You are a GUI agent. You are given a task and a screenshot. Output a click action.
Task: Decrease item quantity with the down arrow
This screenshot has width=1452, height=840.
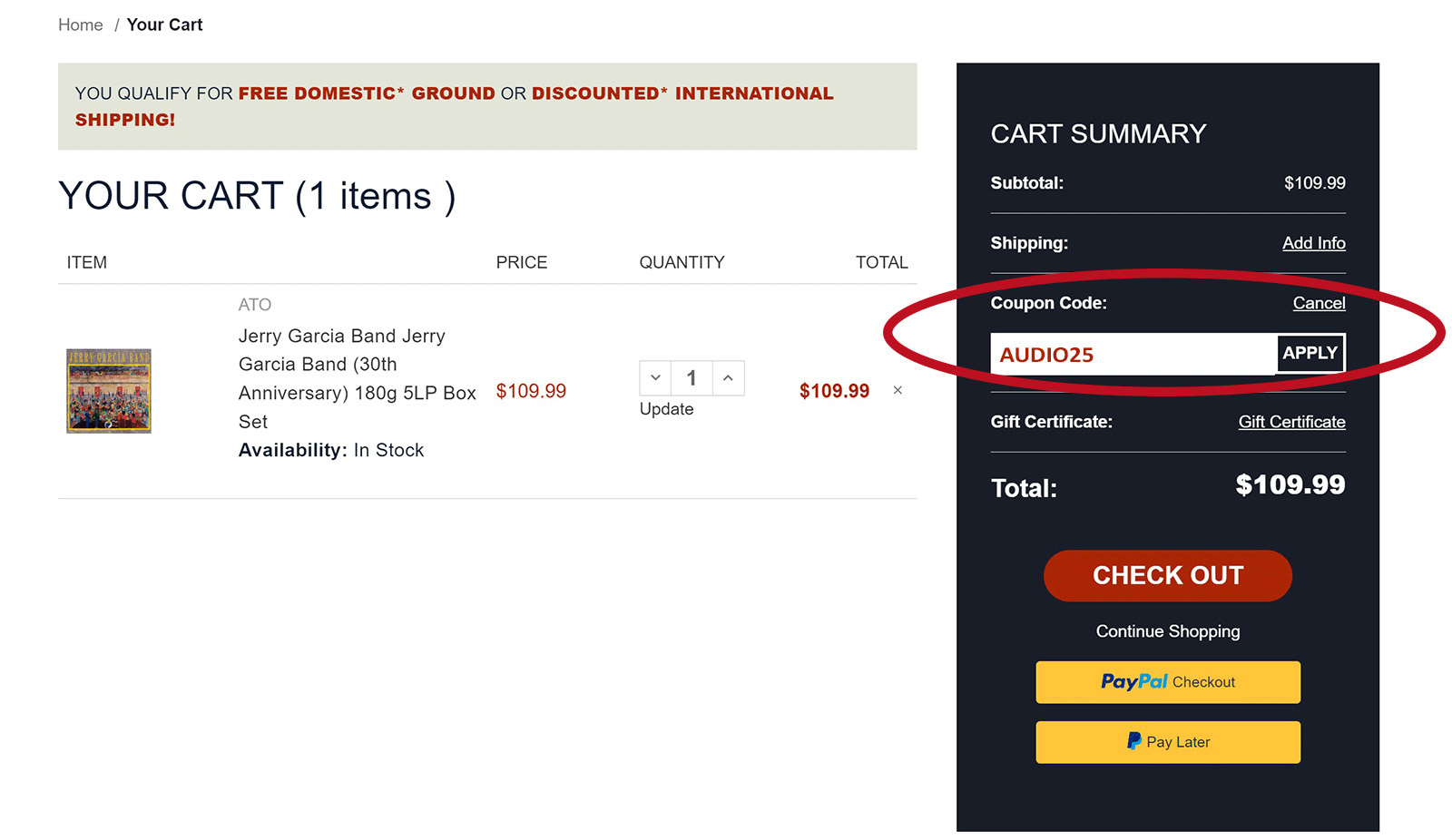[x=655, y=377]
